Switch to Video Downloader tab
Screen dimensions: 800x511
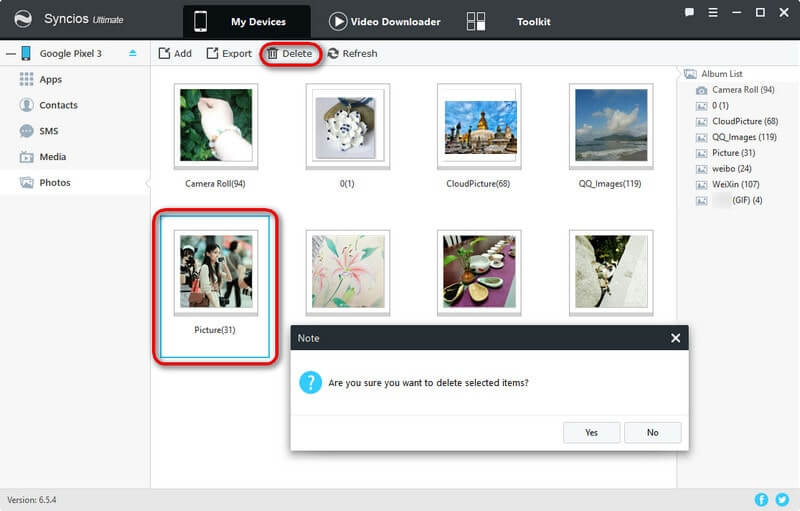(x=385, y=21)
